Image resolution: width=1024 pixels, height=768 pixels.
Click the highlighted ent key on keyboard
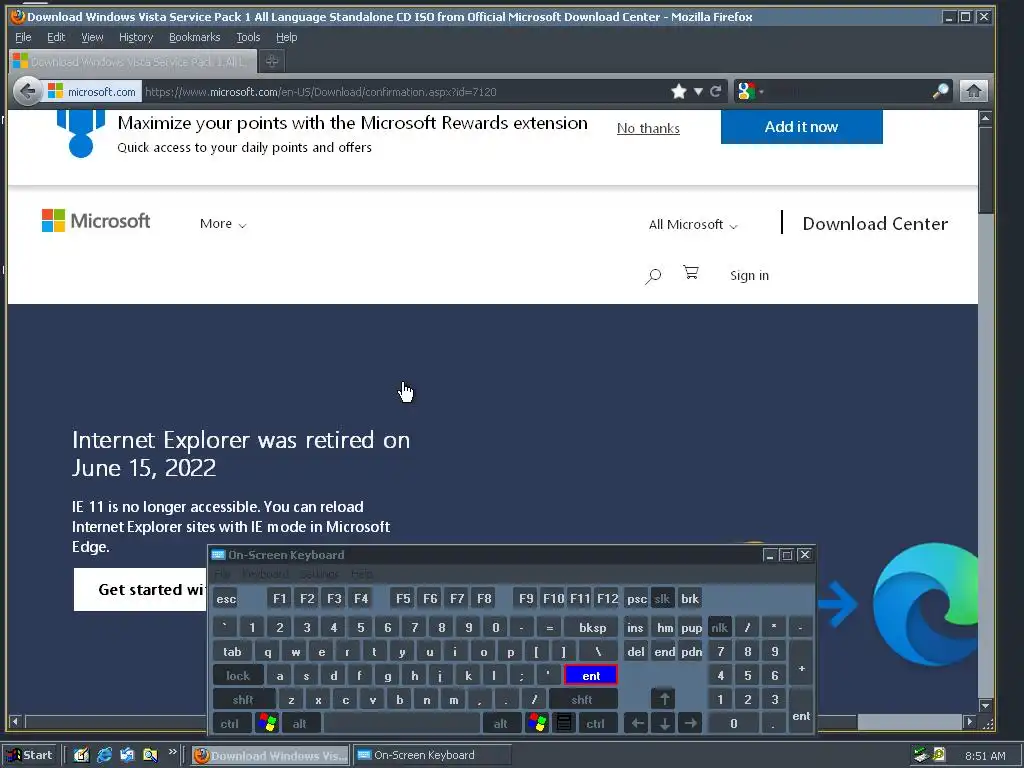point(591,675)
